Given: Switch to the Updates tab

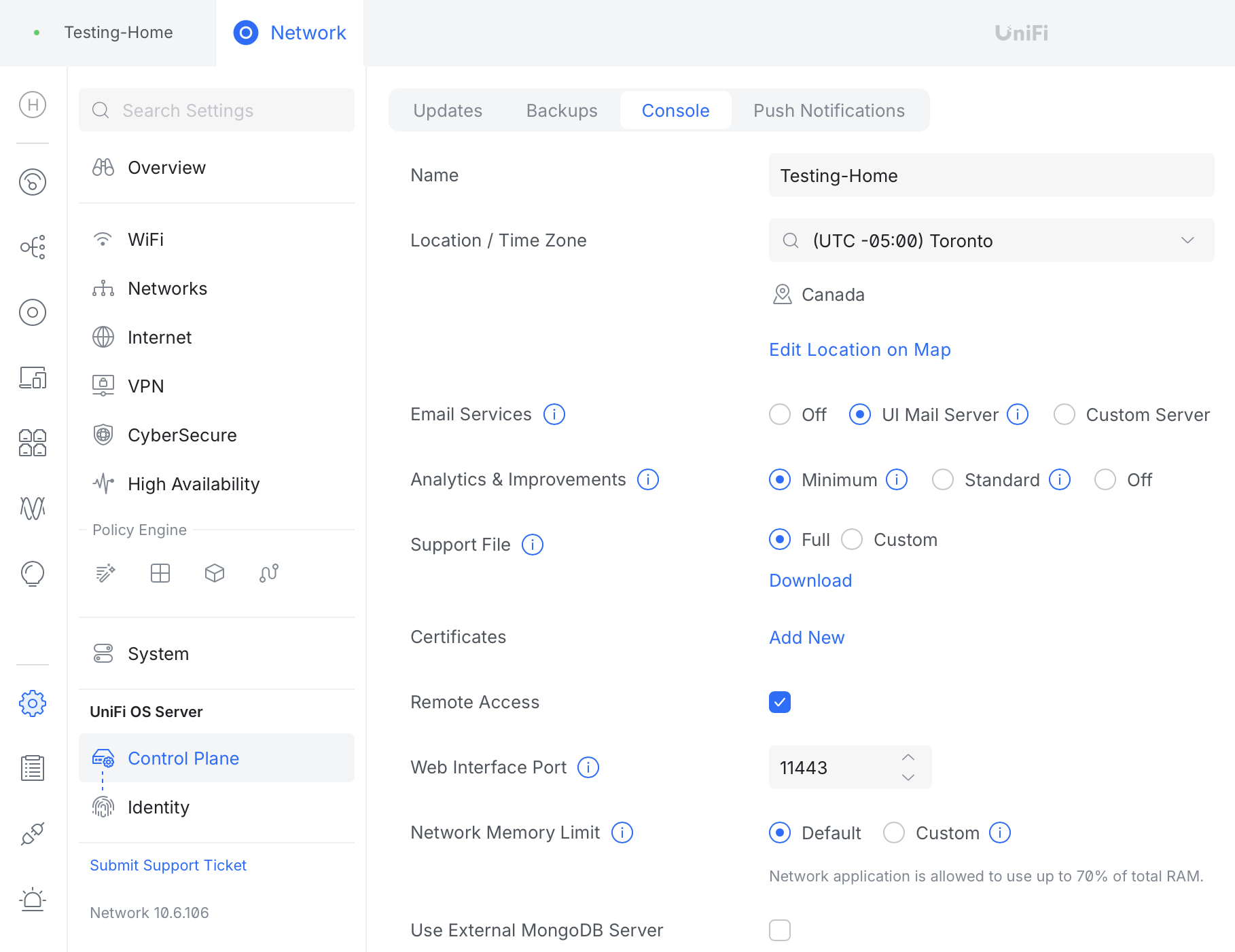Looking at the screenshot, I should [448, 110].
